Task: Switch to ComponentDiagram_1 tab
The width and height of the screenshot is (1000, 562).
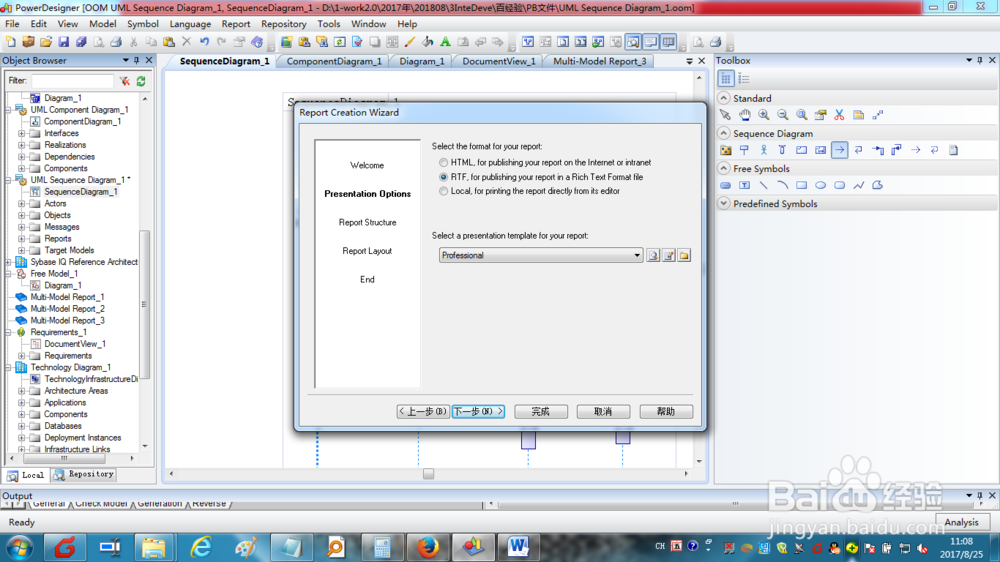Action: tap(334, 61)
